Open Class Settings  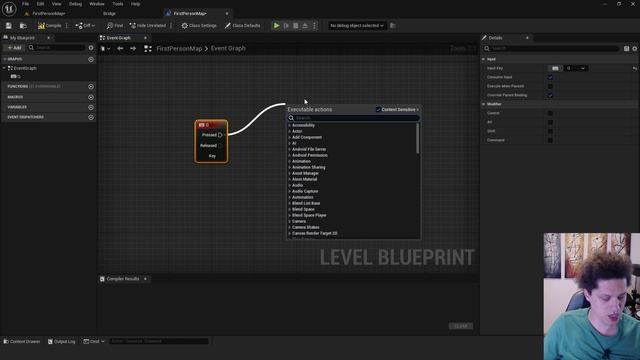199,26
